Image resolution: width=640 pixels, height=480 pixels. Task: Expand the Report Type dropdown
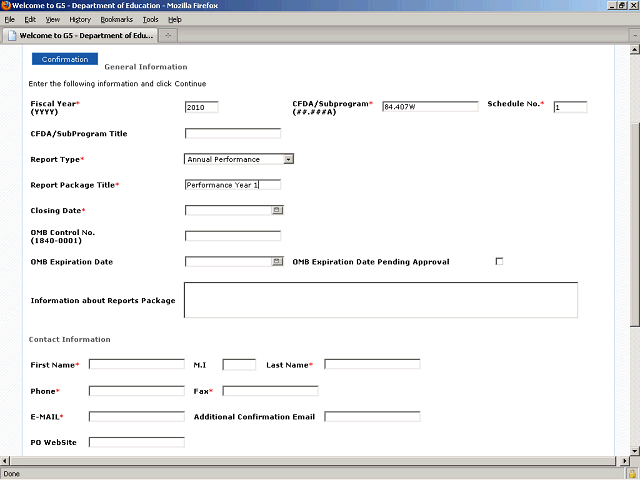(x=289, y=159)
